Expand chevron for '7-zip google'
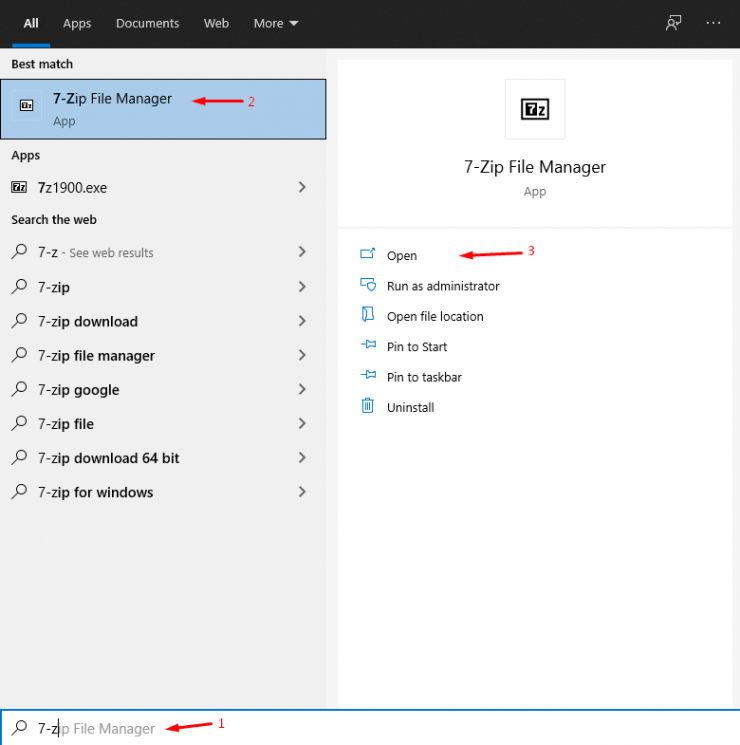Screen dimensions: 740x745 pos(302,389)
